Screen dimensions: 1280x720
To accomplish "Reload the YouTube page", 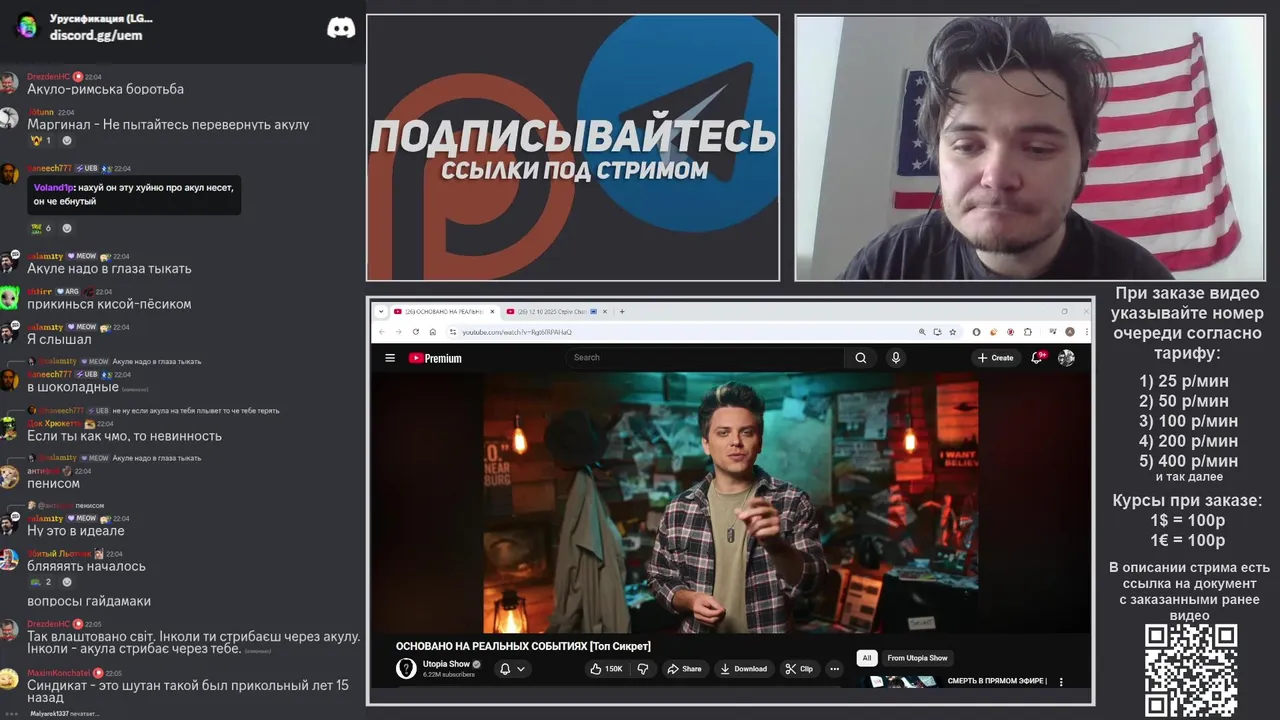I will (415, 332).
